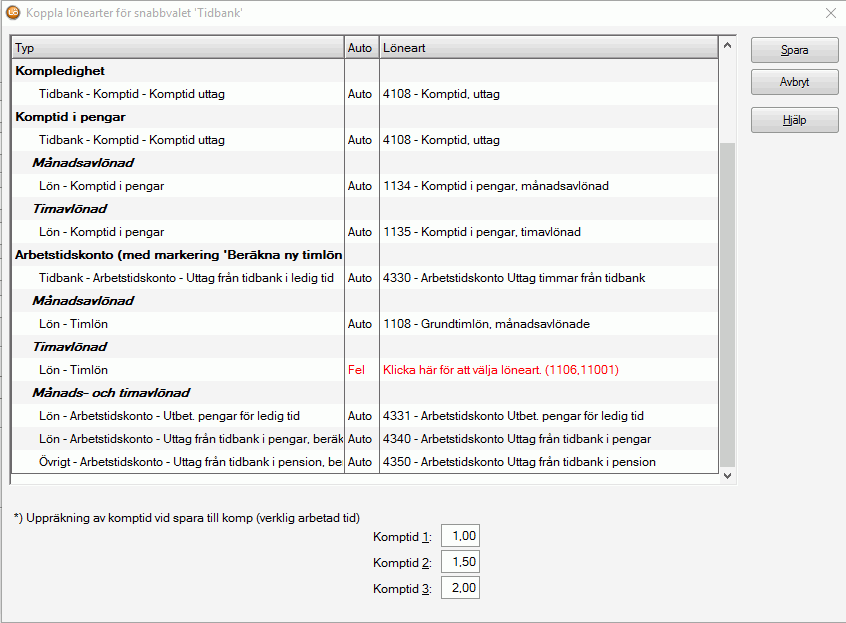Focus the Komptid 2 input field
The width and height of the screenshot is (846, 623).
(x=460, y=562)
